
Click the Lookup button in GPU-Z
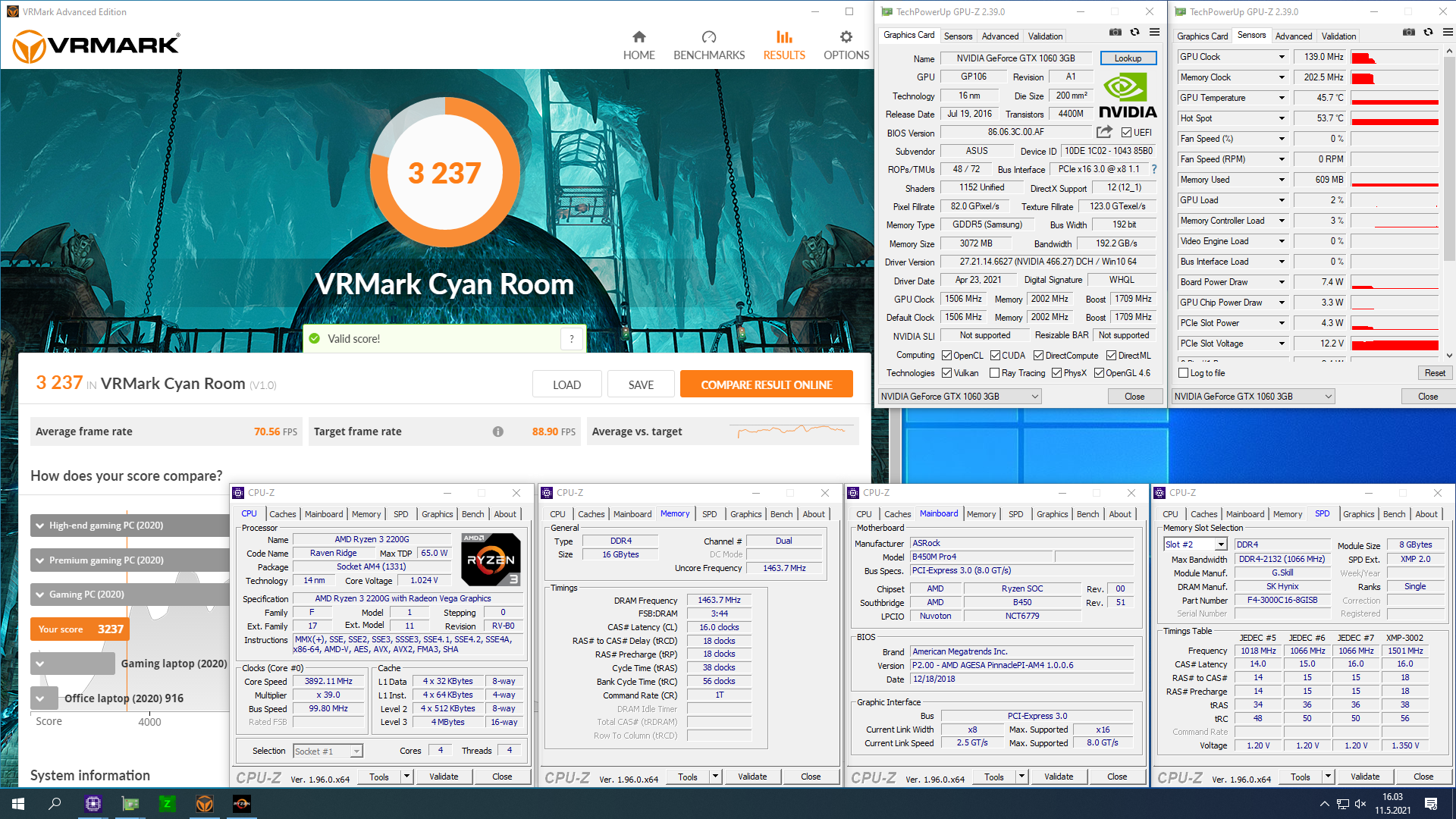click(x=1128, y=58)
